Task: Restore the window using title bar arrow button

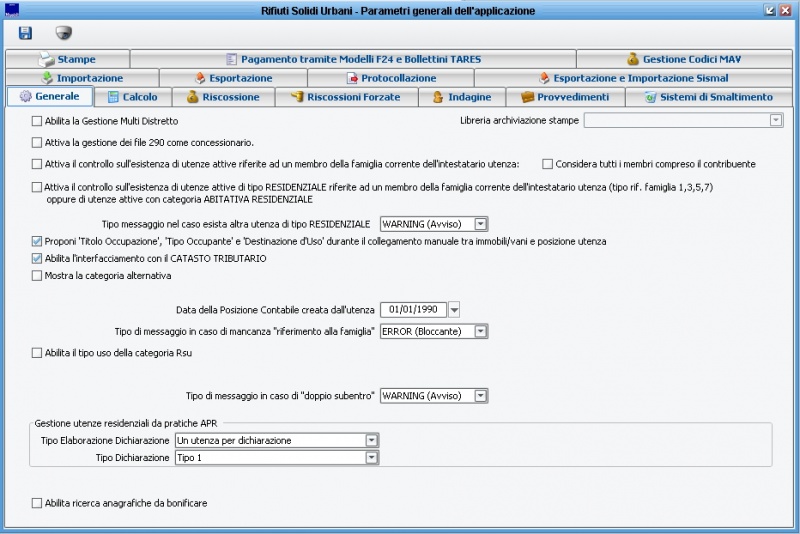Action: pyautogui.click(x=770, y=10)
